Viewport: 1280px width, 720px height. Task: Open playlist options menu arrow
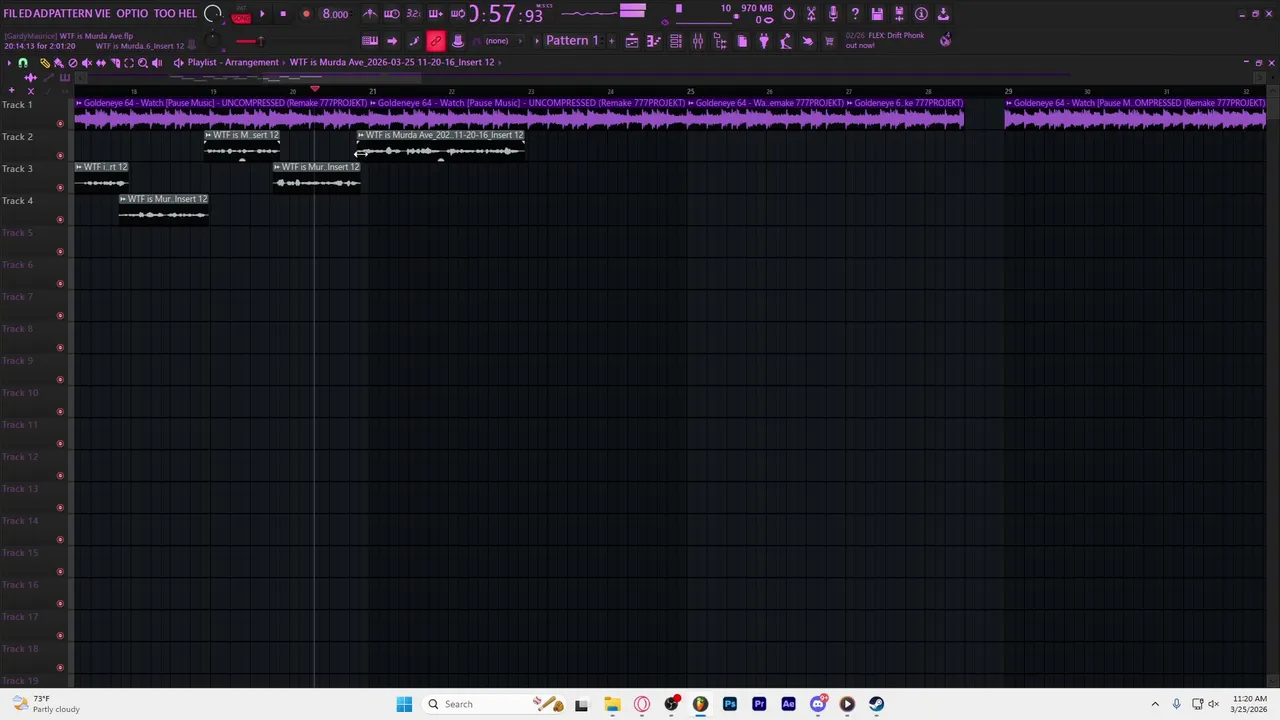pos(9,62)
